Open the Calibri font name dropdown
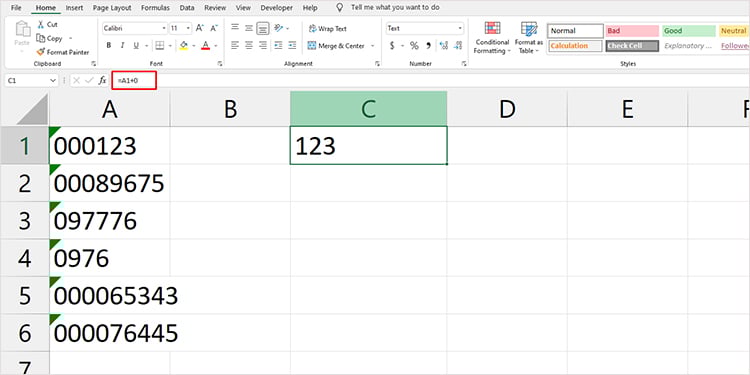Image resolution: width=750 pixels, height=375 pixels. pyautogui.click(x=163, y=29)
